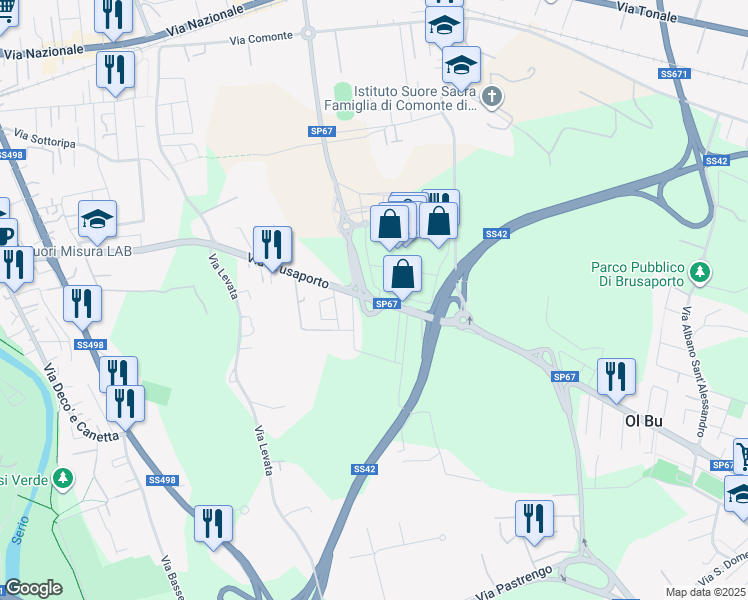Click the church icon at Istituto Suore Sacra Famiglia
748x600 pixels.
492,97
